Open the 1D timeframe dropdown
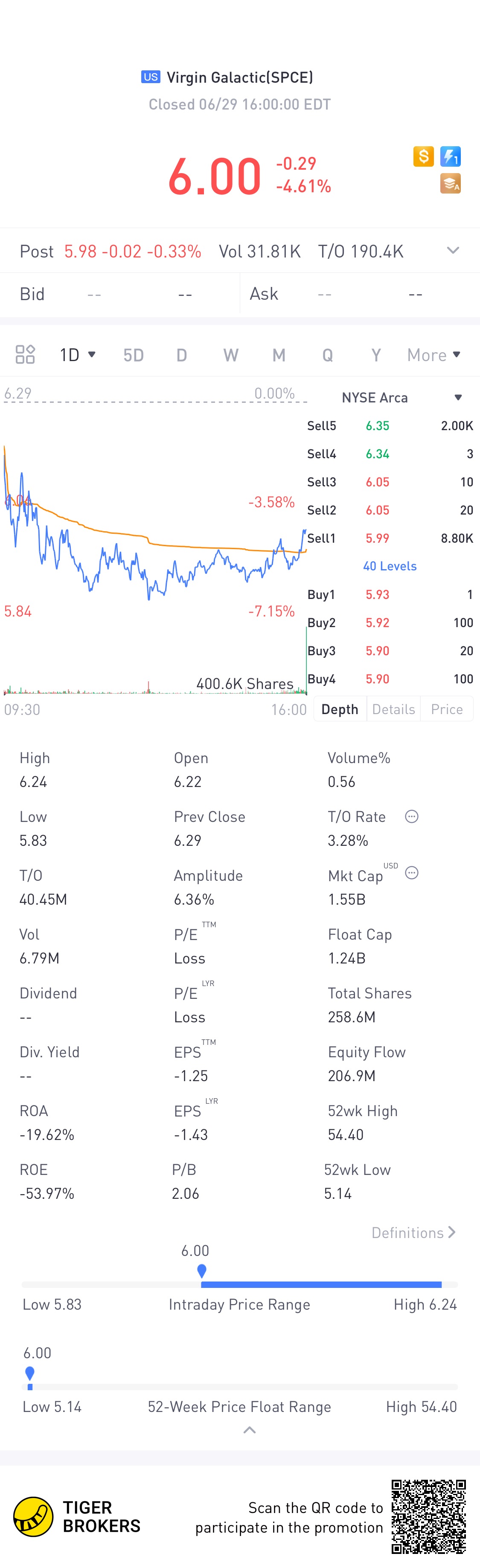Screen dimensions: 480x1568 (77, 354)
